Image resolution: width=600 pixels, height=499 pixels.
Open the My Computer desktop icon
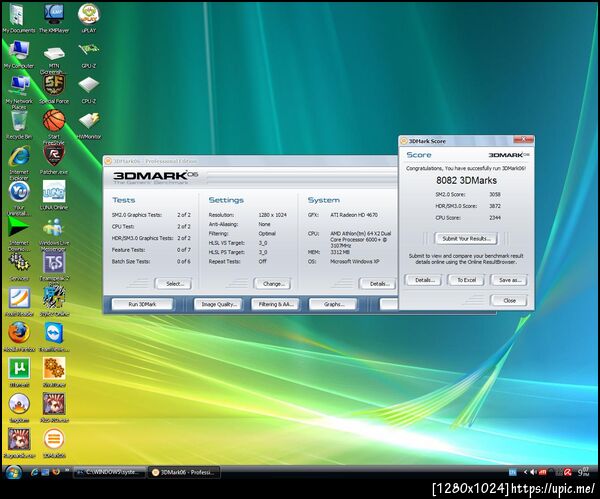click(18, 54)
